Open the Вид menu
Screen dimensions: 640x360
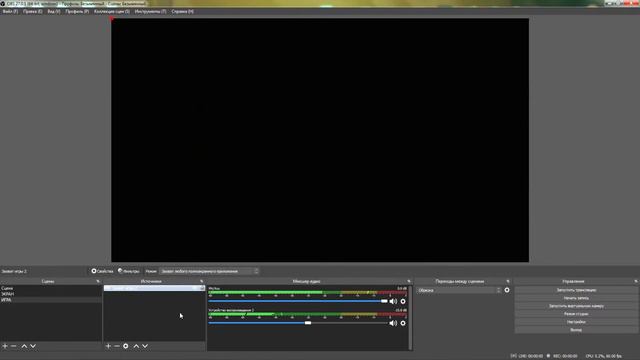click(x=53, y=11)
